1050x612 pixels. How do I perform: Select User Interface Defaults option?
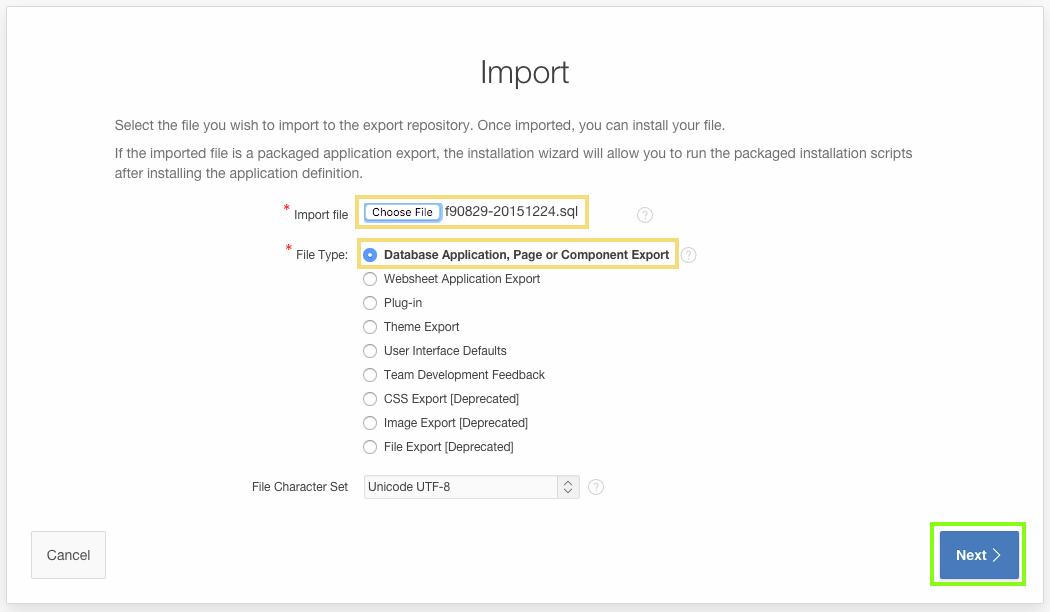pyautogui.click(x=370, y=351)
